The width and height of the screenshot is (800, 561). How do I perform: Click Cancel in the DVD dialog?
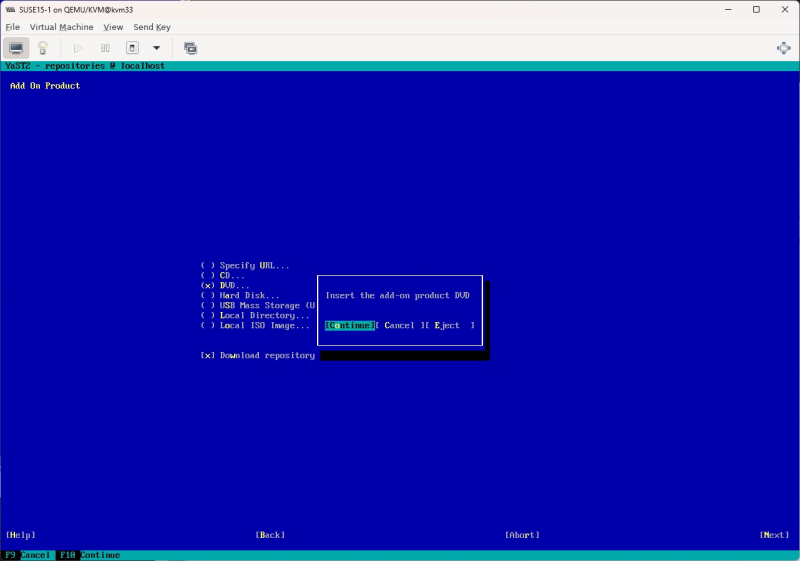click(399, 325)
